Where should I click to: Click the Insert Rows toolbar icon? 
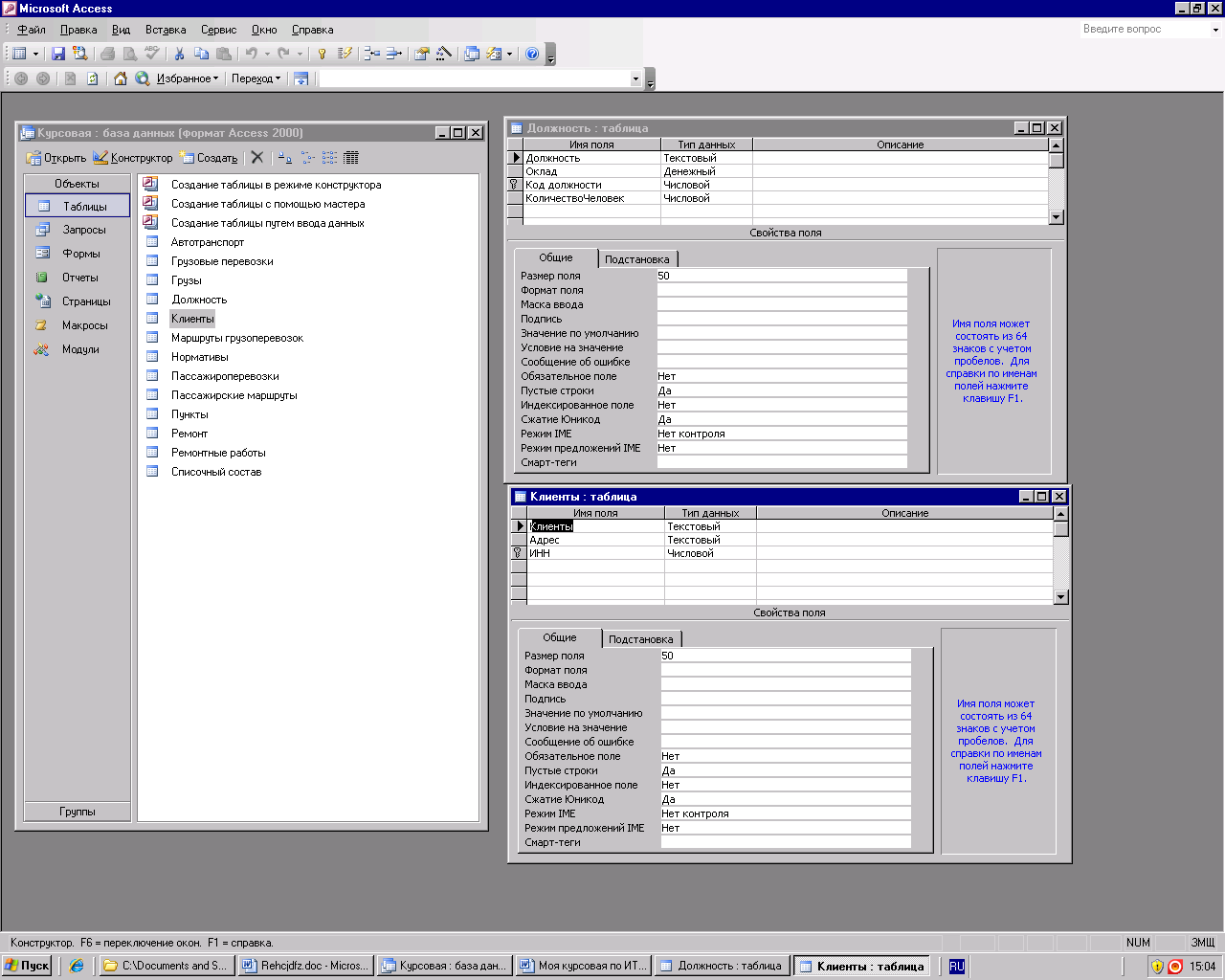click(372, 55)
